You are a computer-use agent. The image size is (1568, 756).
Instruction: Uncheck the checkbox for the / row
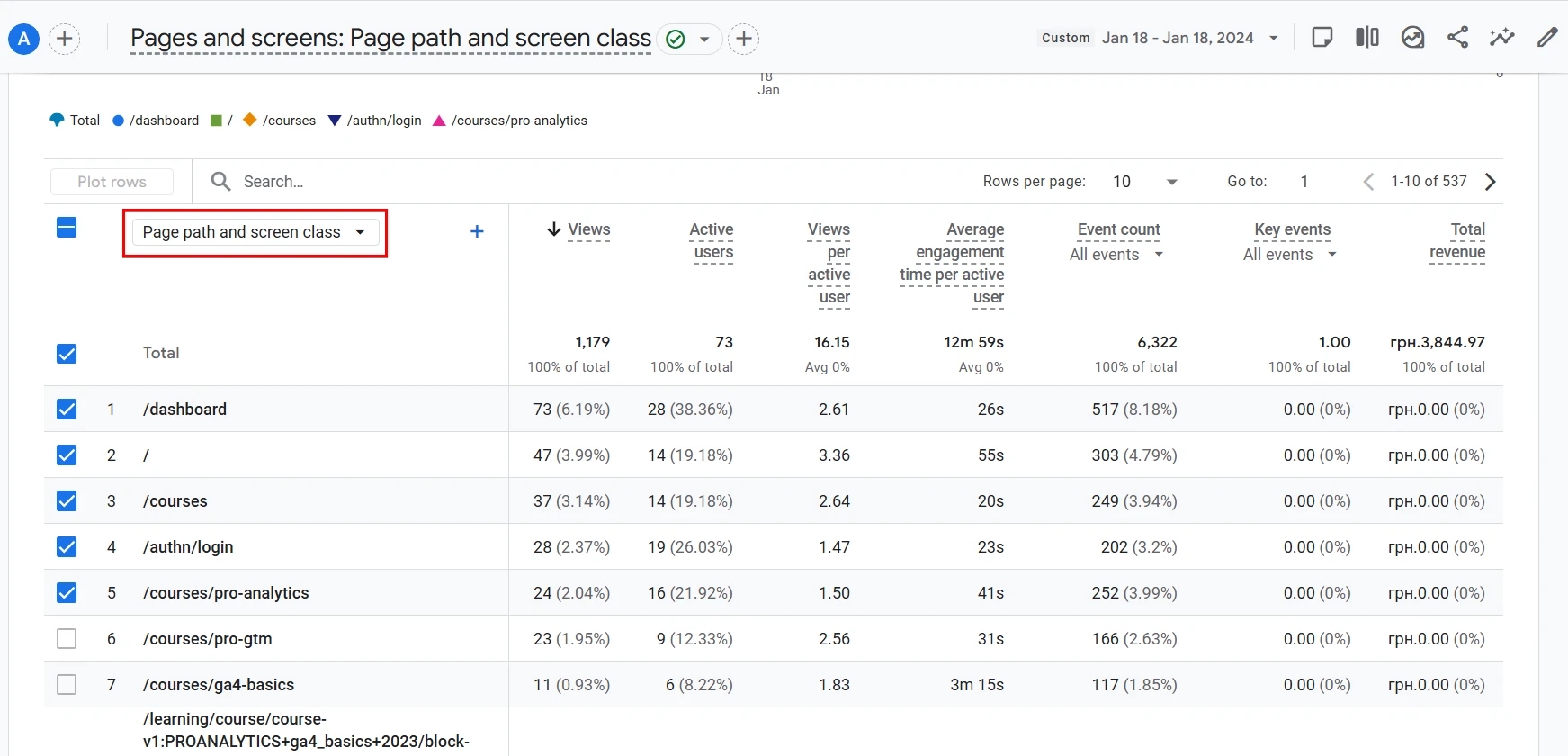[x=67, y=455]
